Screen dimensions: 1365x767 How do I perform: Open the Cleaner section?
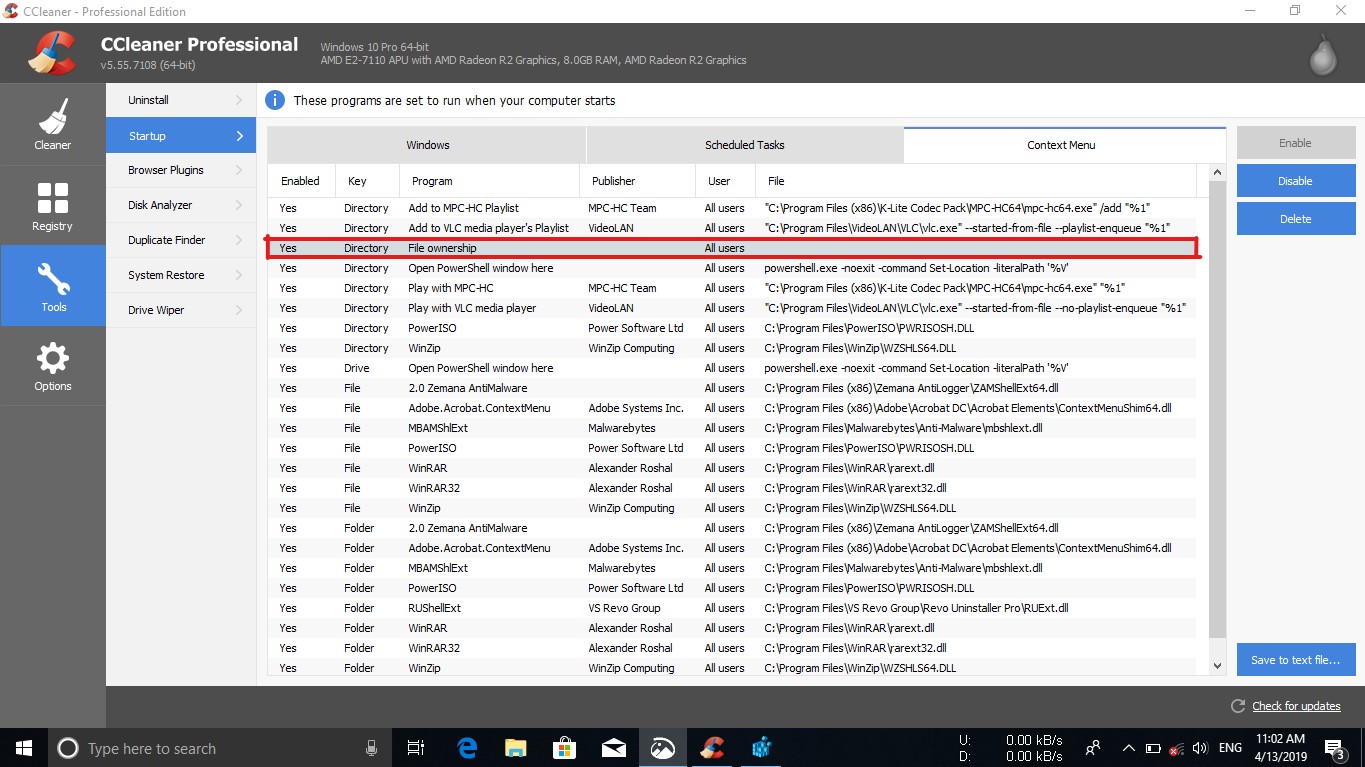[52, 125]
